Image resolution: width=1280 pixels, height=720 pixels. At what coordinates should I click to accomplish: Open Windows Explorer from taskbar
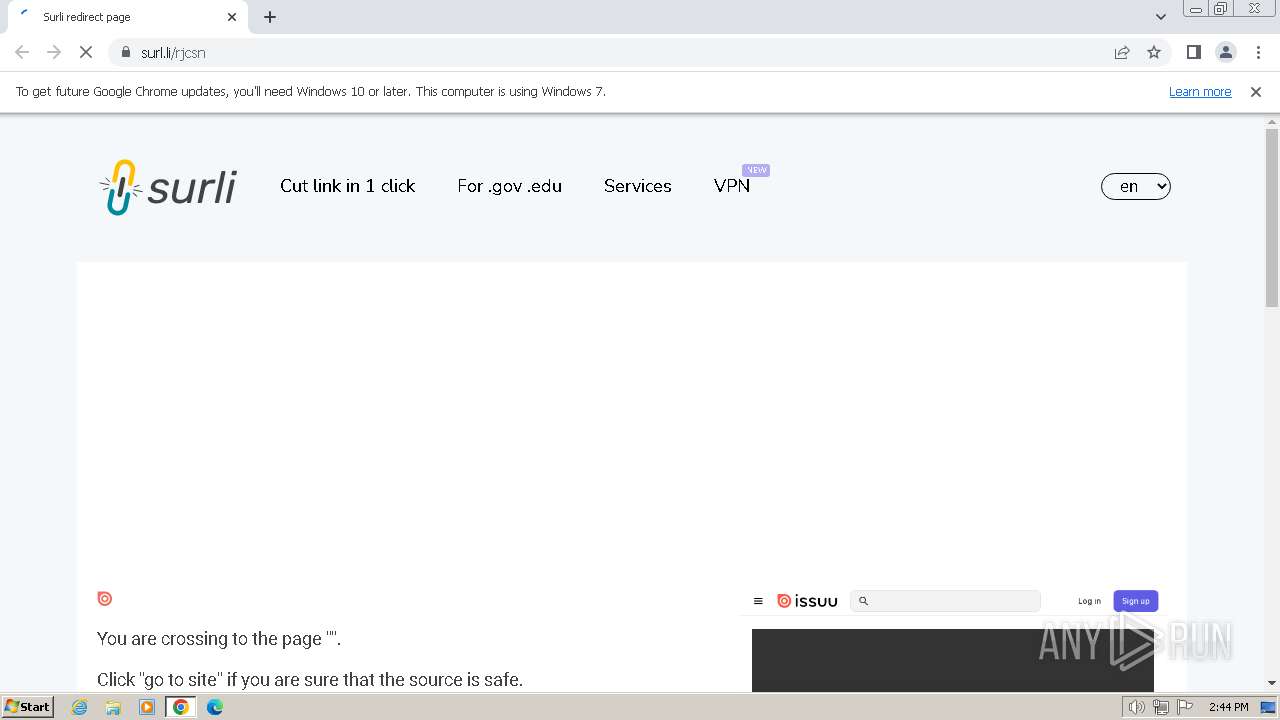(113, 707)
